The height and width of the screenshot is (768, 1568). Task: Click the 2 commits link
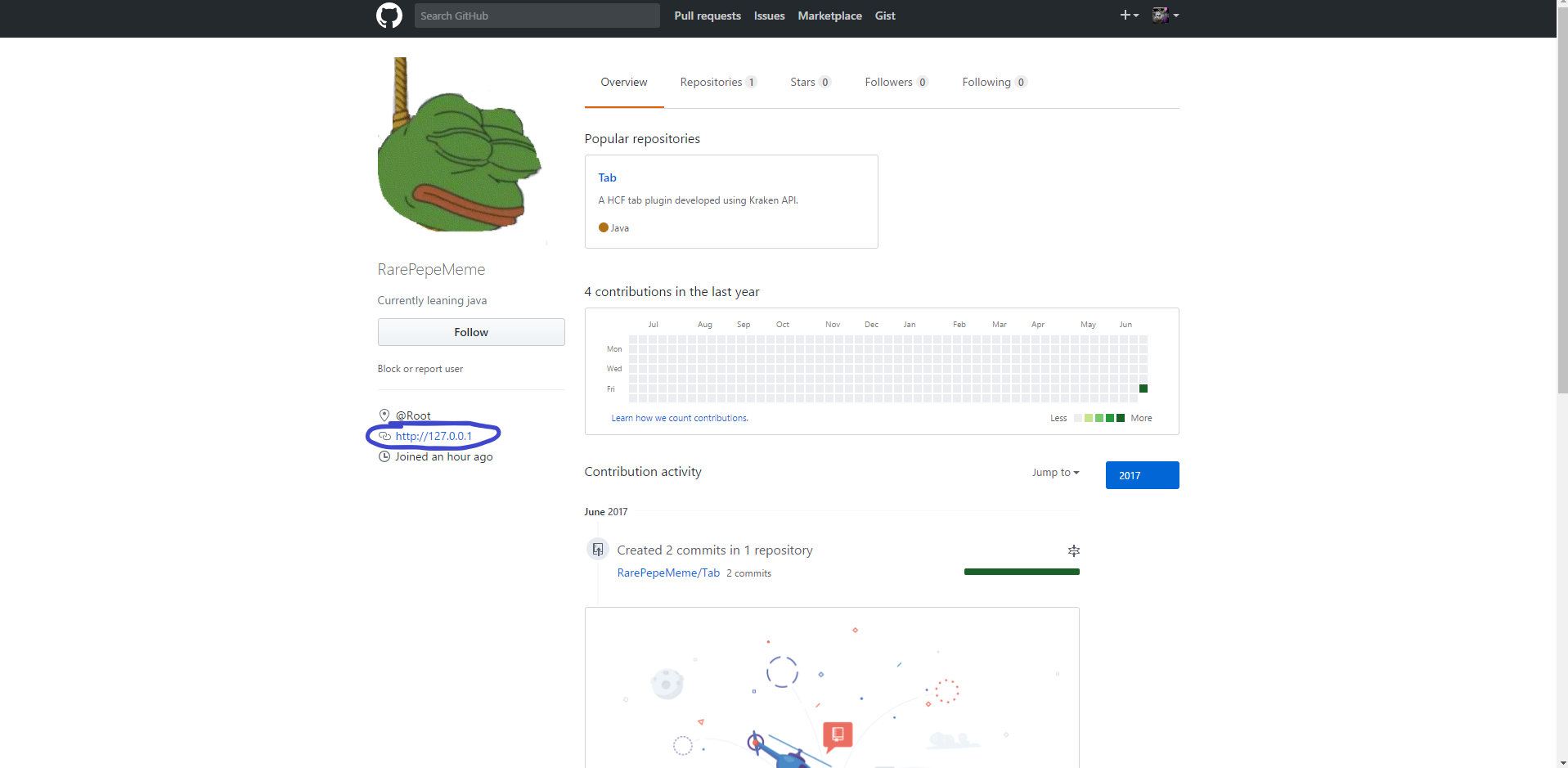[748, 573]
